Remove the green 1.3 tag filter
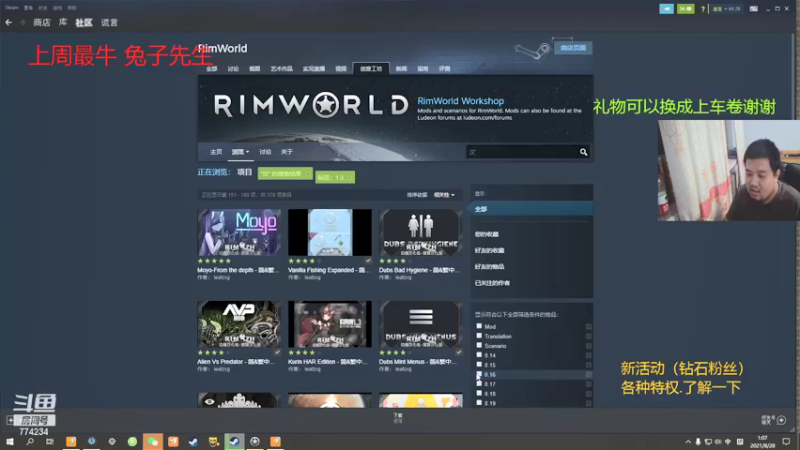 tap(349, 178)
